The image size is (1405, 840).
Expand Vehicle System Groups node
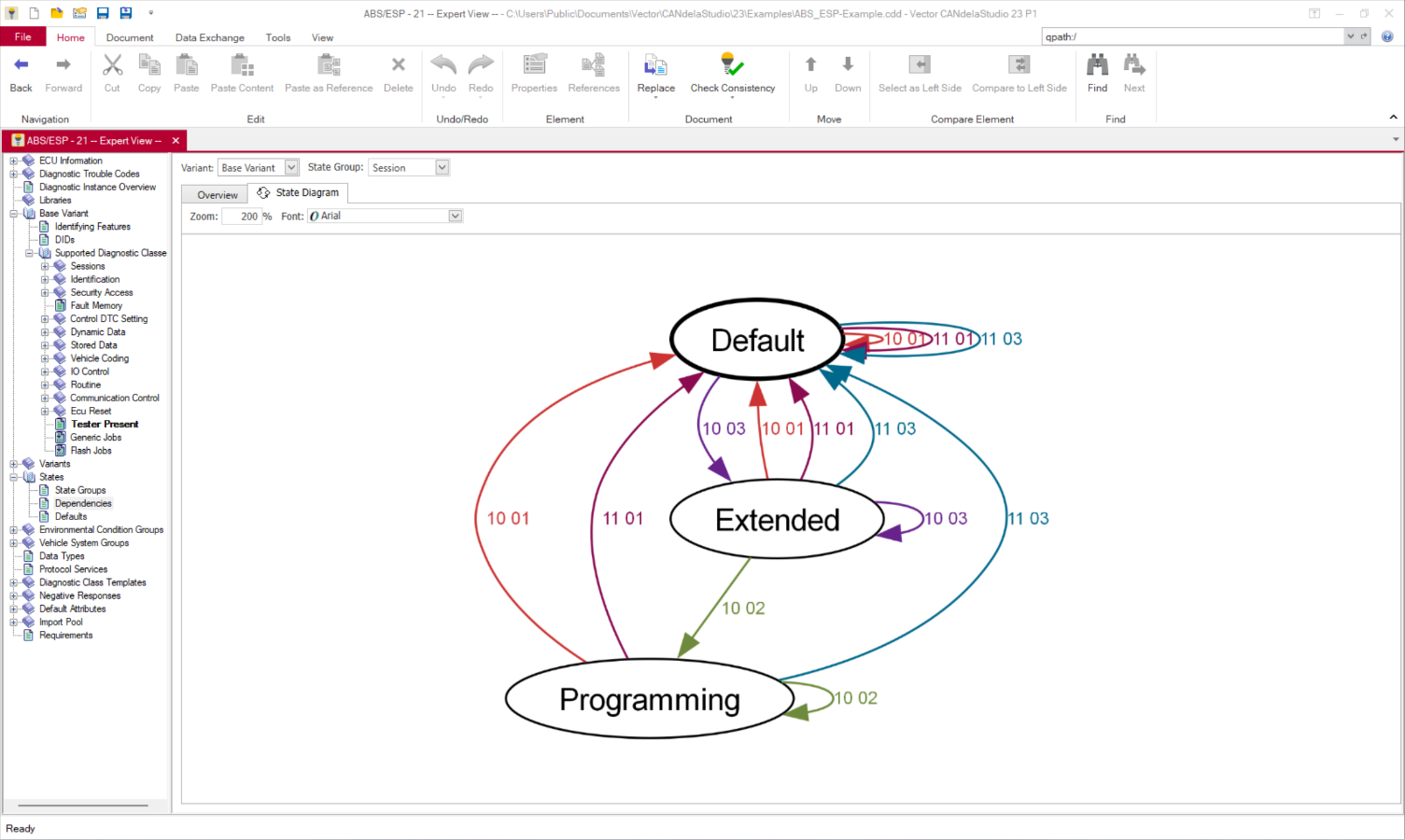14,543
